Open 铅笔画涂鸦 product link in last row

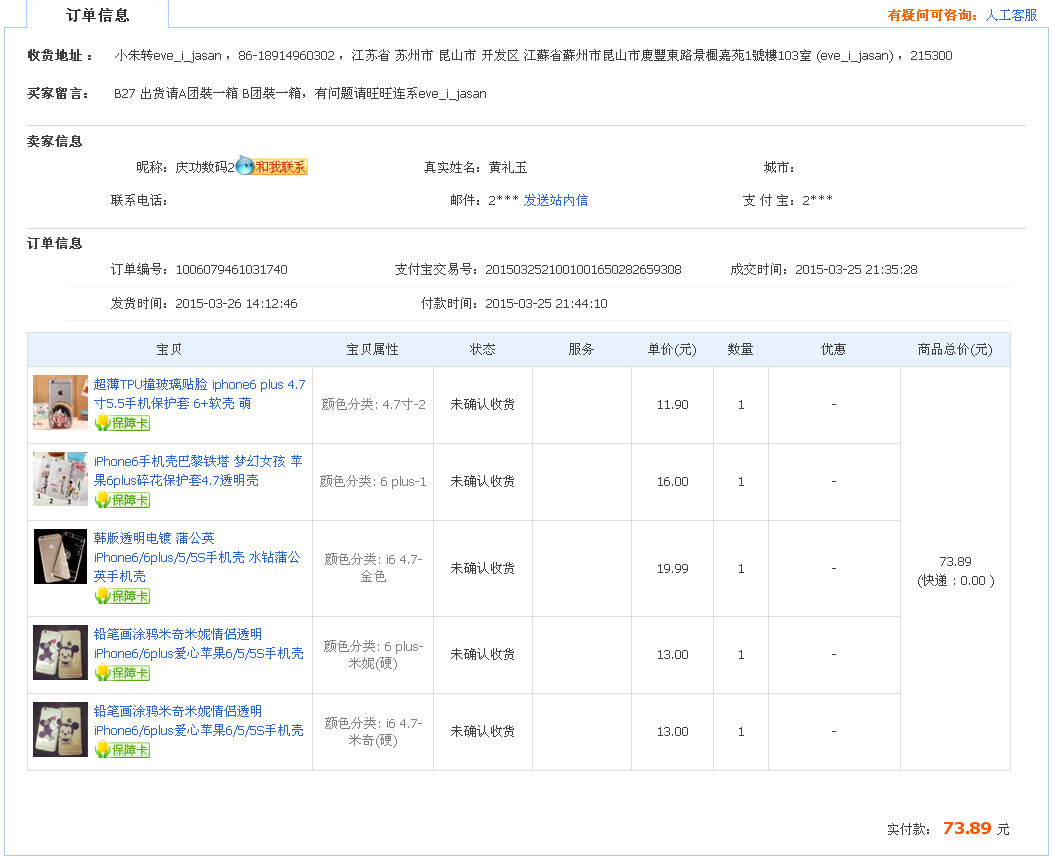point(198,720)
